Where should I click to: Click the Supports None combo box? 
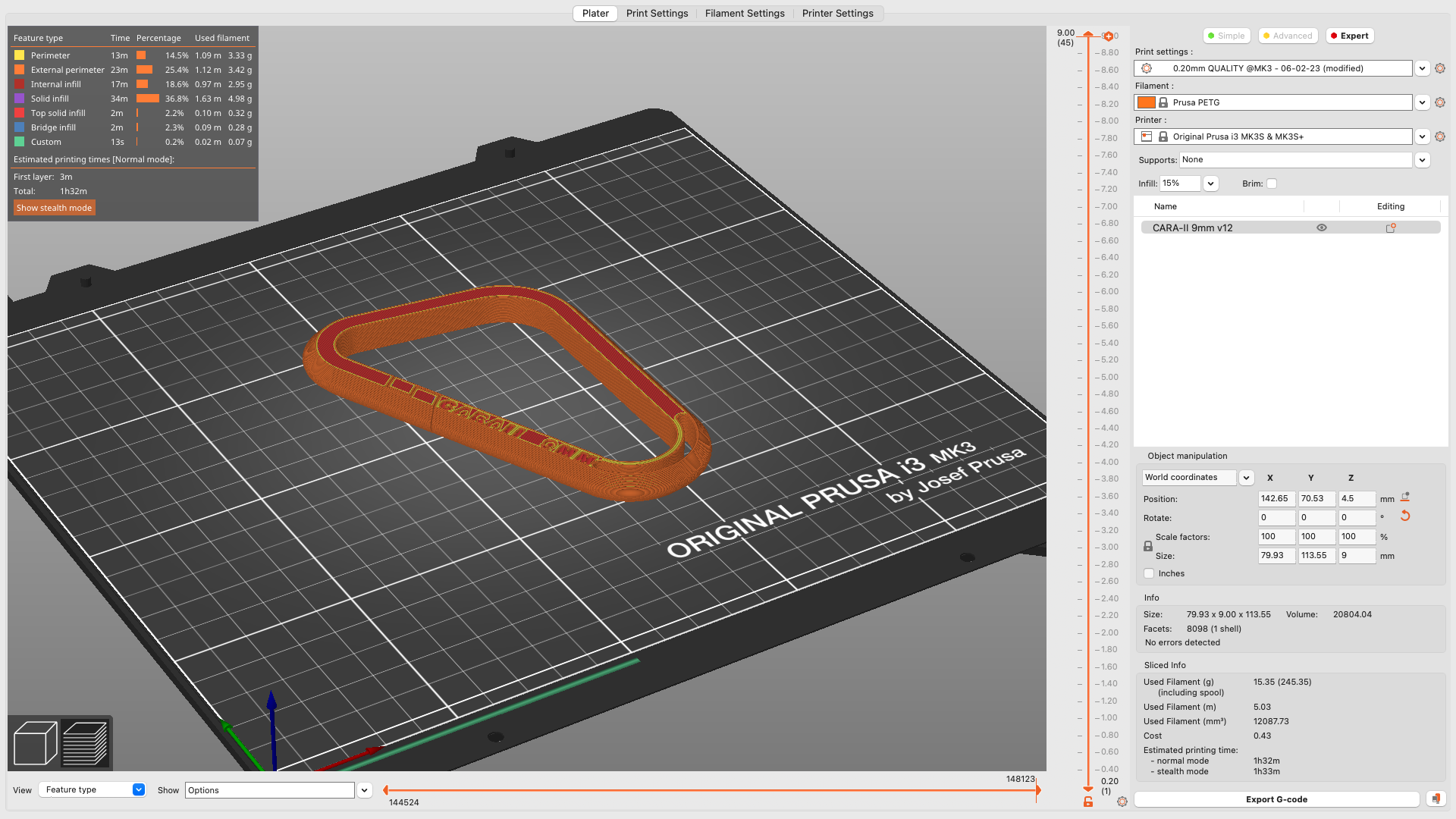[1295, 160]
